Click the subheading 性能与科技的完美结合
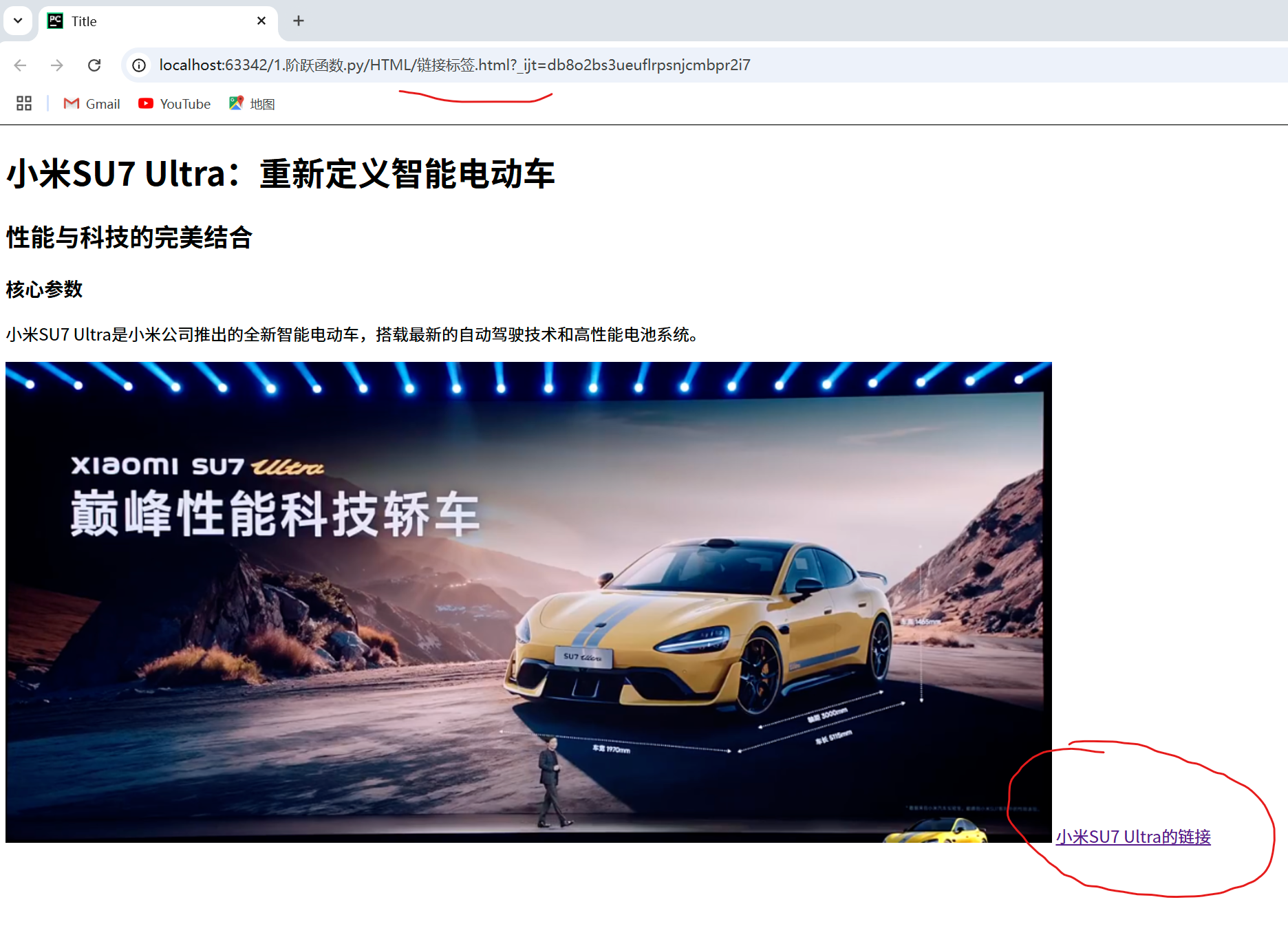1288x935 pixels. click(129, 237)
